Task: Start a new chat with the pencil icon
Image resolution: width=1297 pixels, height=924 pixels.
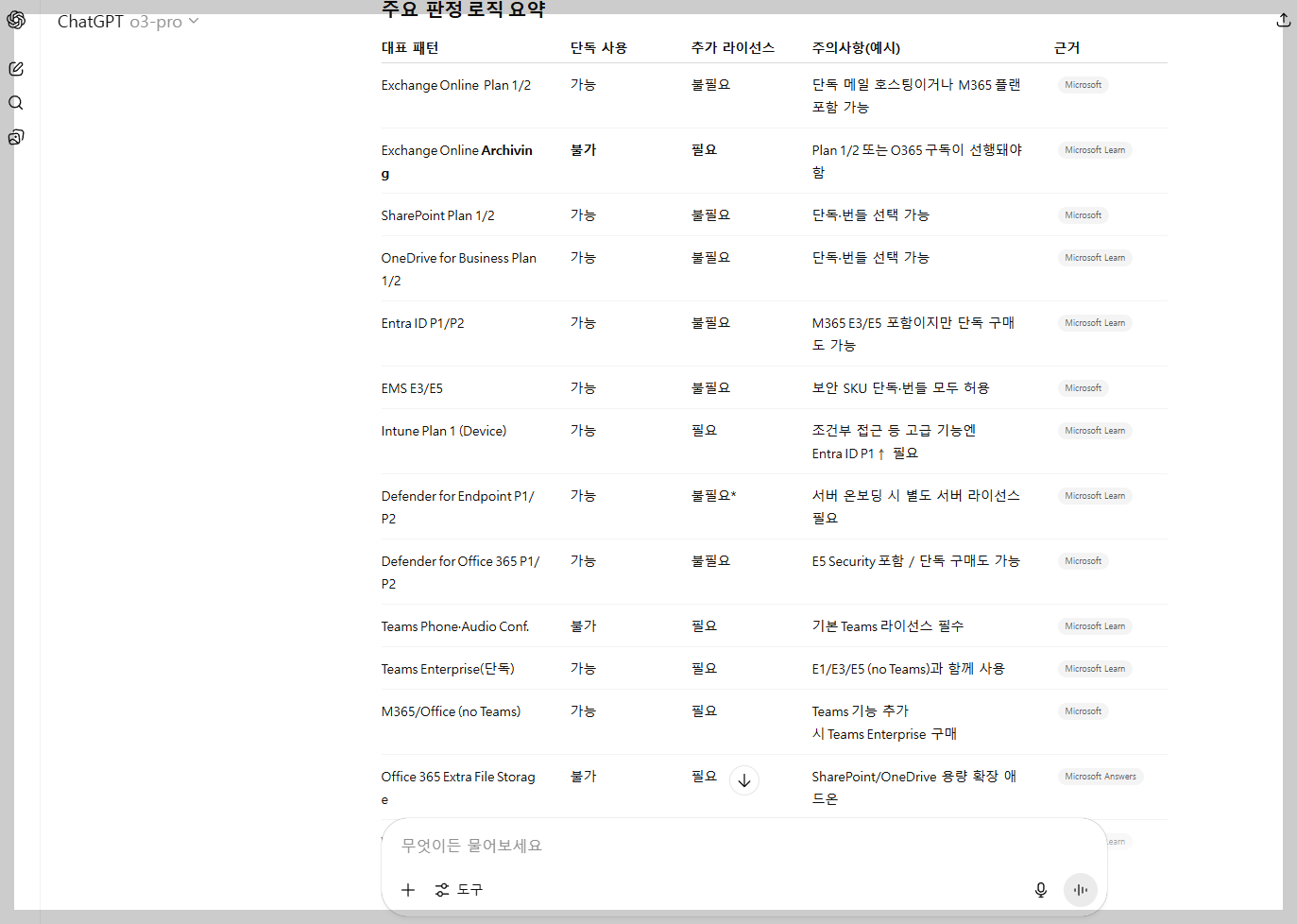Action: pos(16,69)
